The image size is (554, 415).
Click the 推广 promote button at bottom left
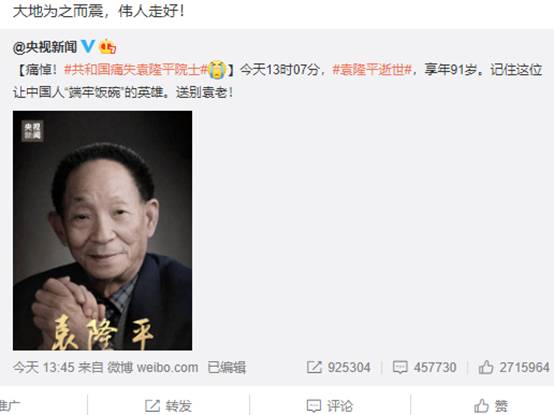pos(10,406)
